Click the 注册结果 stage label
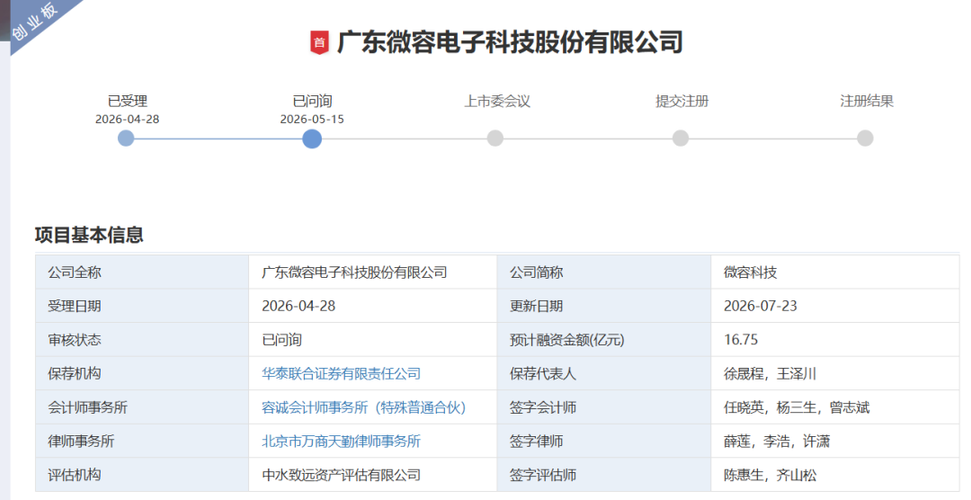This screenshot has width=971, height=500. click(866, 101)
